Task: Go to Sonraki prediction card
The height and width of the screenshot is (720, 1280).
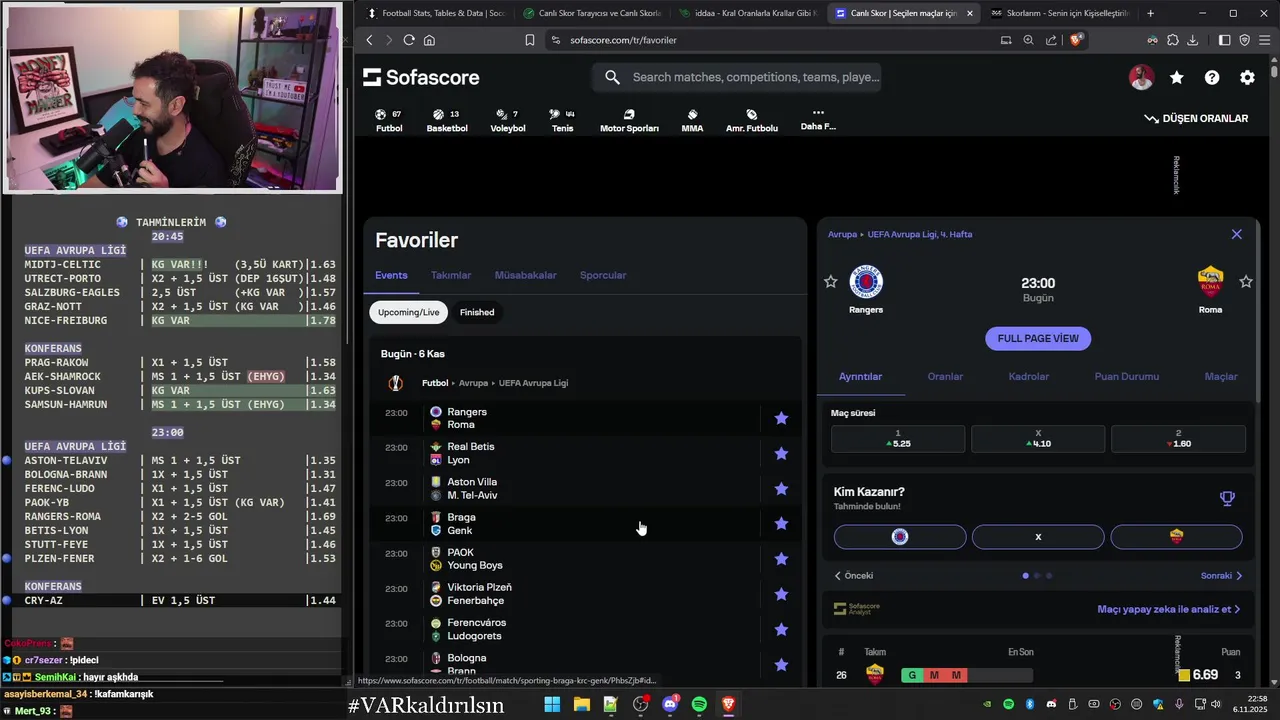Action: pos(1221,576)
